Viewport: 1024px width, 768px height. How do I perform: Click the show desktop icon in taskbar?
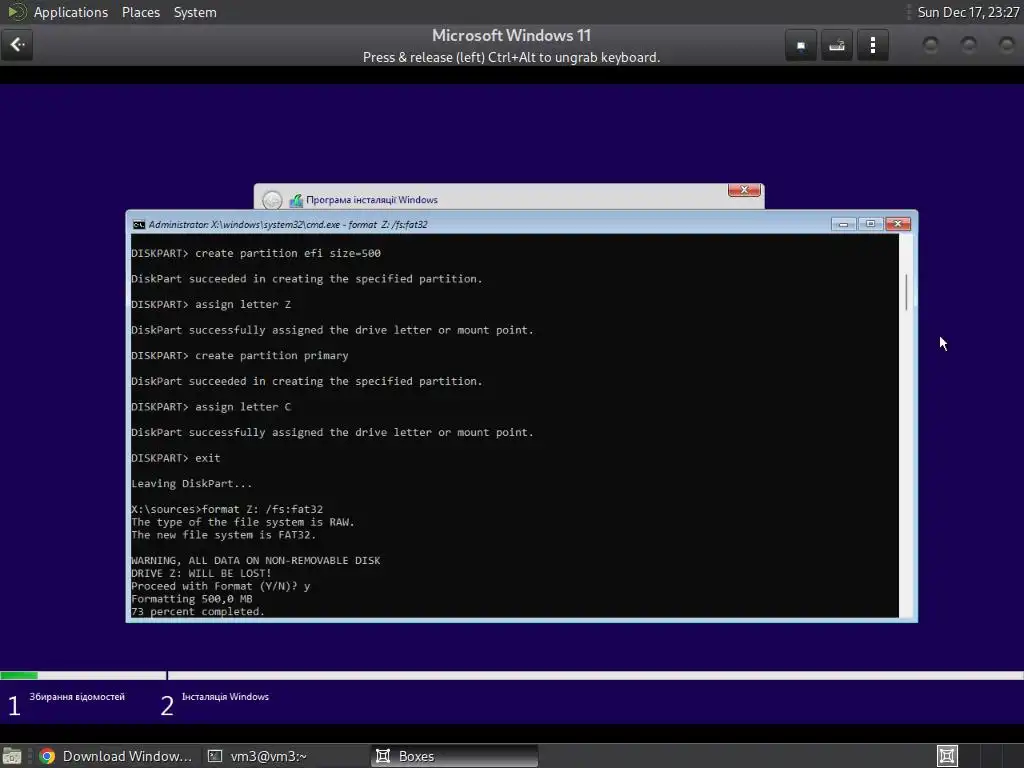(12, 756)
